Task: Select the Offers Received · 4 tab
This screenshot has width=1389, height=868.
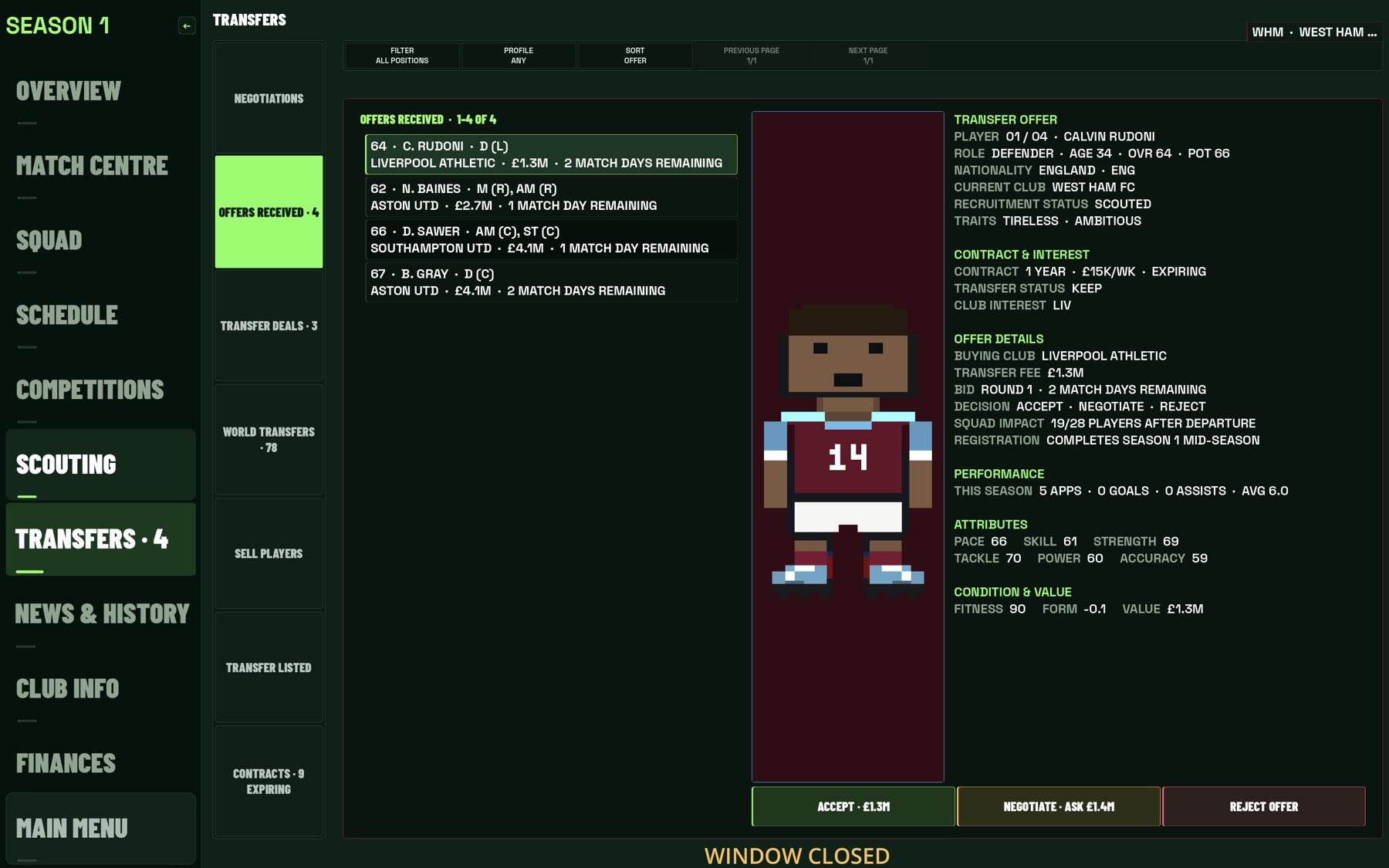Action: click(x=269, y=212)
